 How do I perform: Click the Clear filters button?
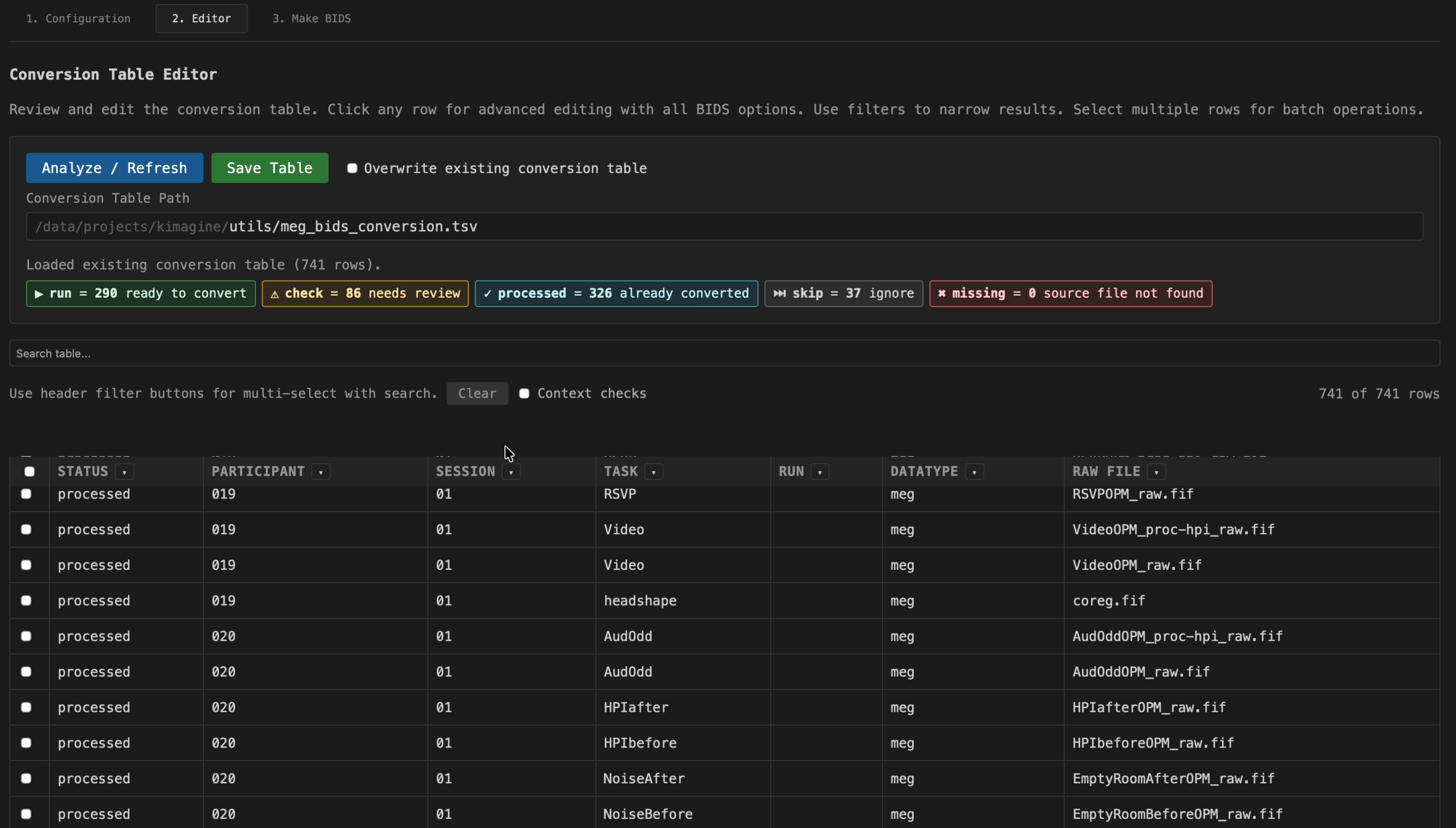click(477, 393)
